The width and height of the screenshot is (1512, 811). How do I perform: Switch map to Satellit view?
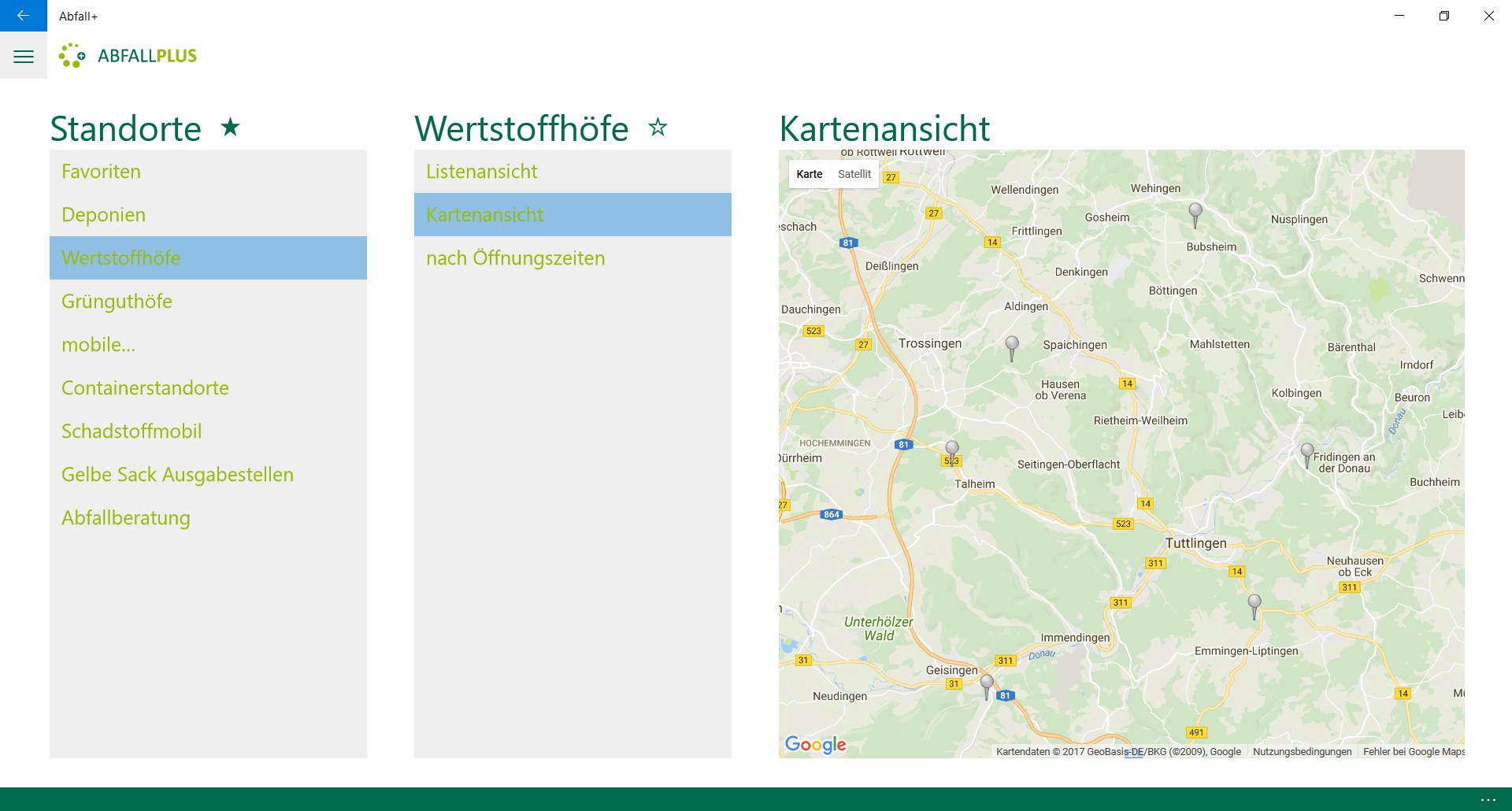pyautogui.click(x=854, y=174)
